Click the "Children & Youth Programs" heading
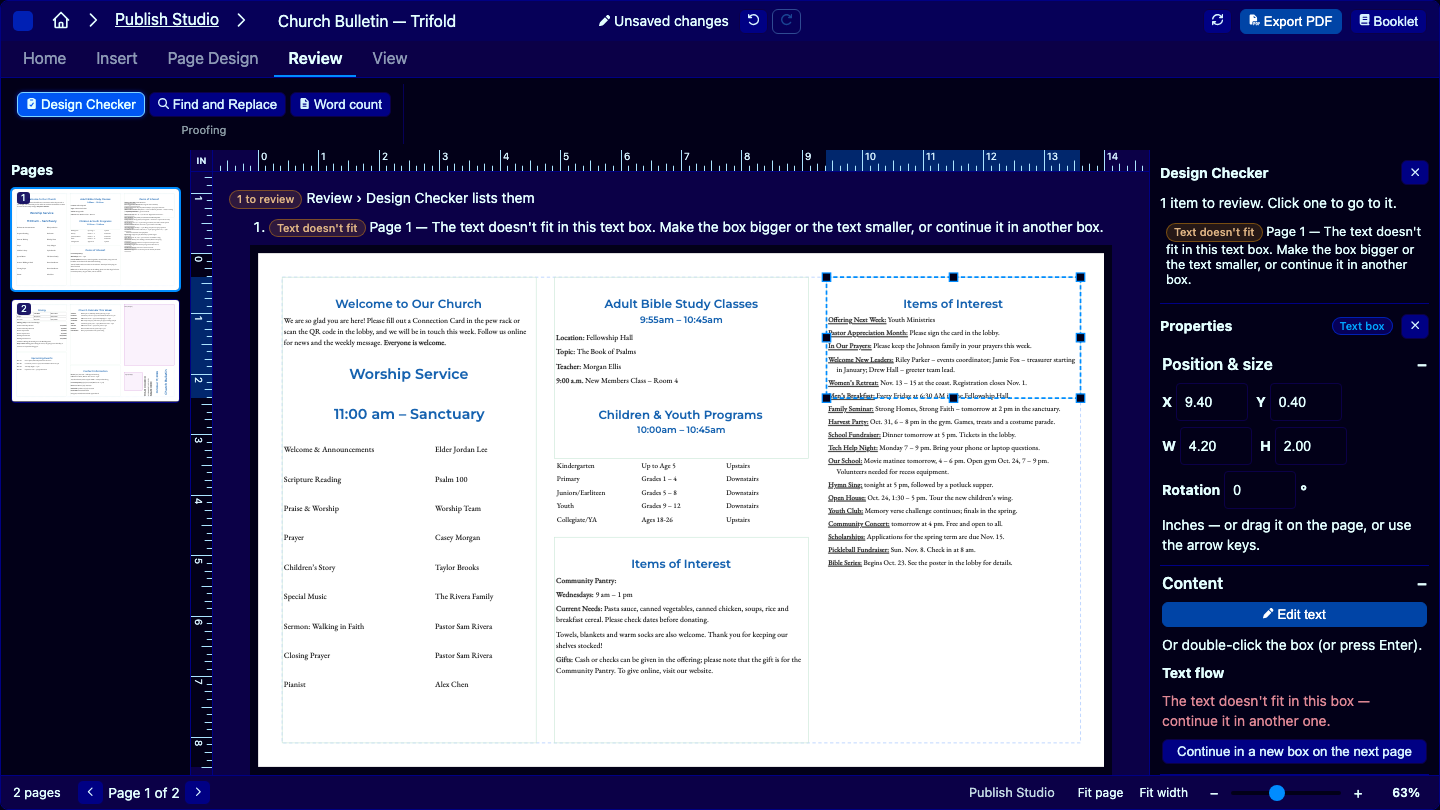This screenshot has width=1440, height=810. (681, 415)
